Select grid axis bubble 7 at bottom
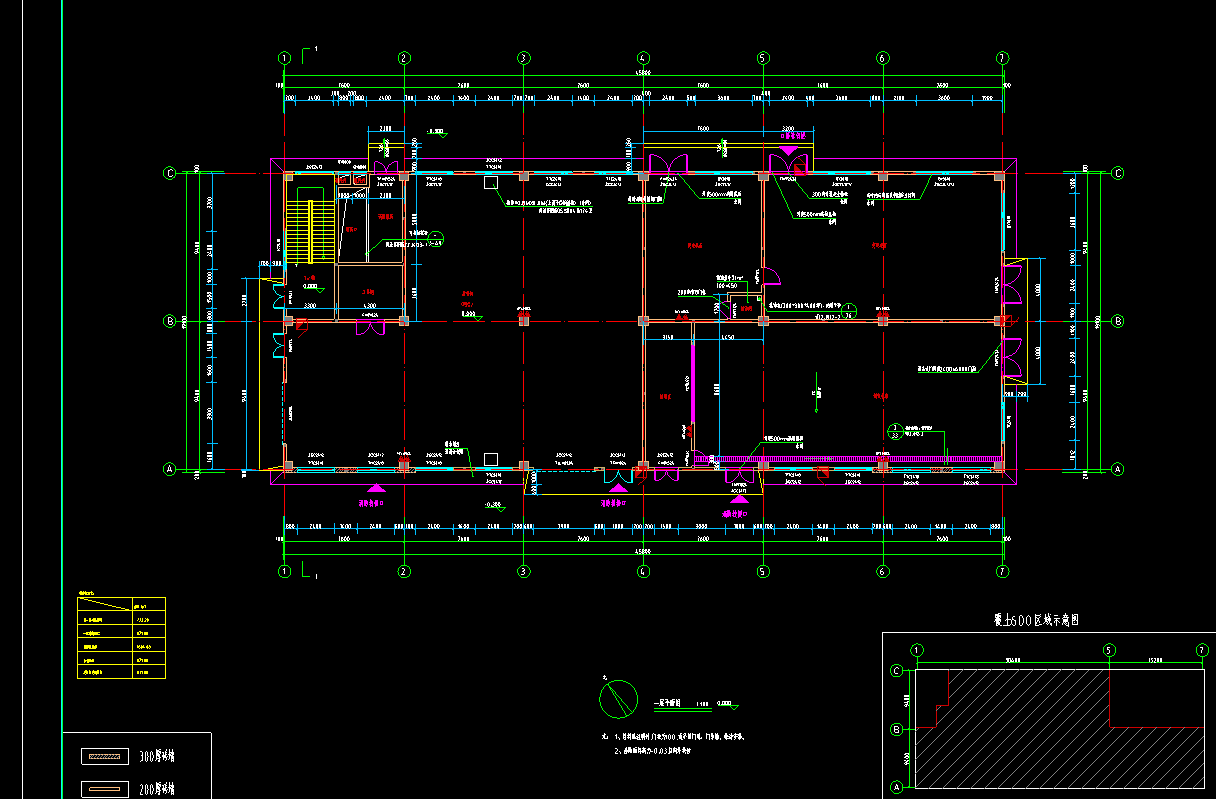This screenshot has height=799, width=1216. [x=1002, y=572]
